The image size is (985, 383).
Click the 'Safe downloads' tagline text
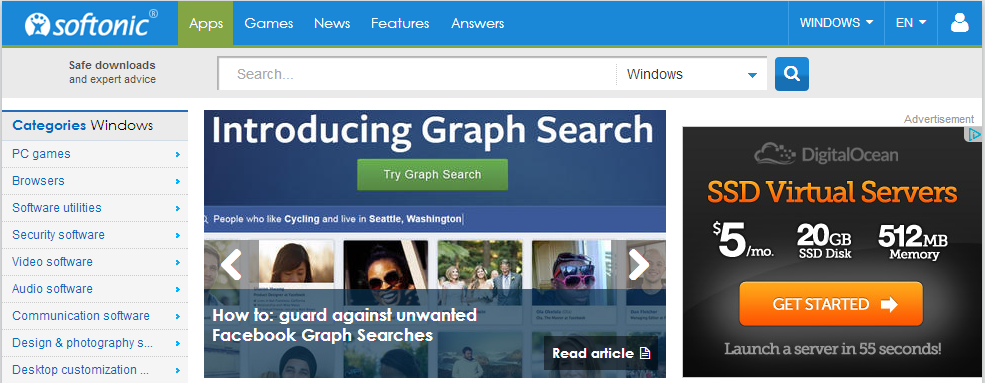pyautogui.click(x=112, y=65)
